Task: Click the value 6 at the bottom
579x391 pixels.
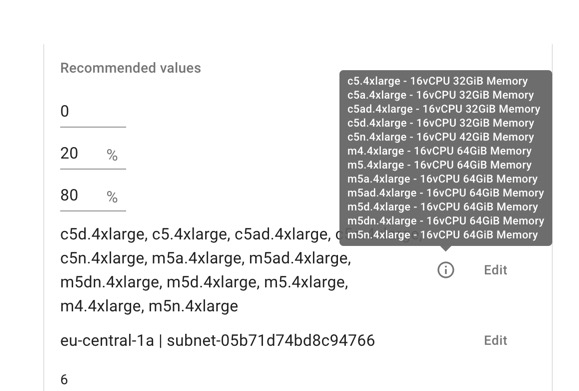Action: point(64,379)
